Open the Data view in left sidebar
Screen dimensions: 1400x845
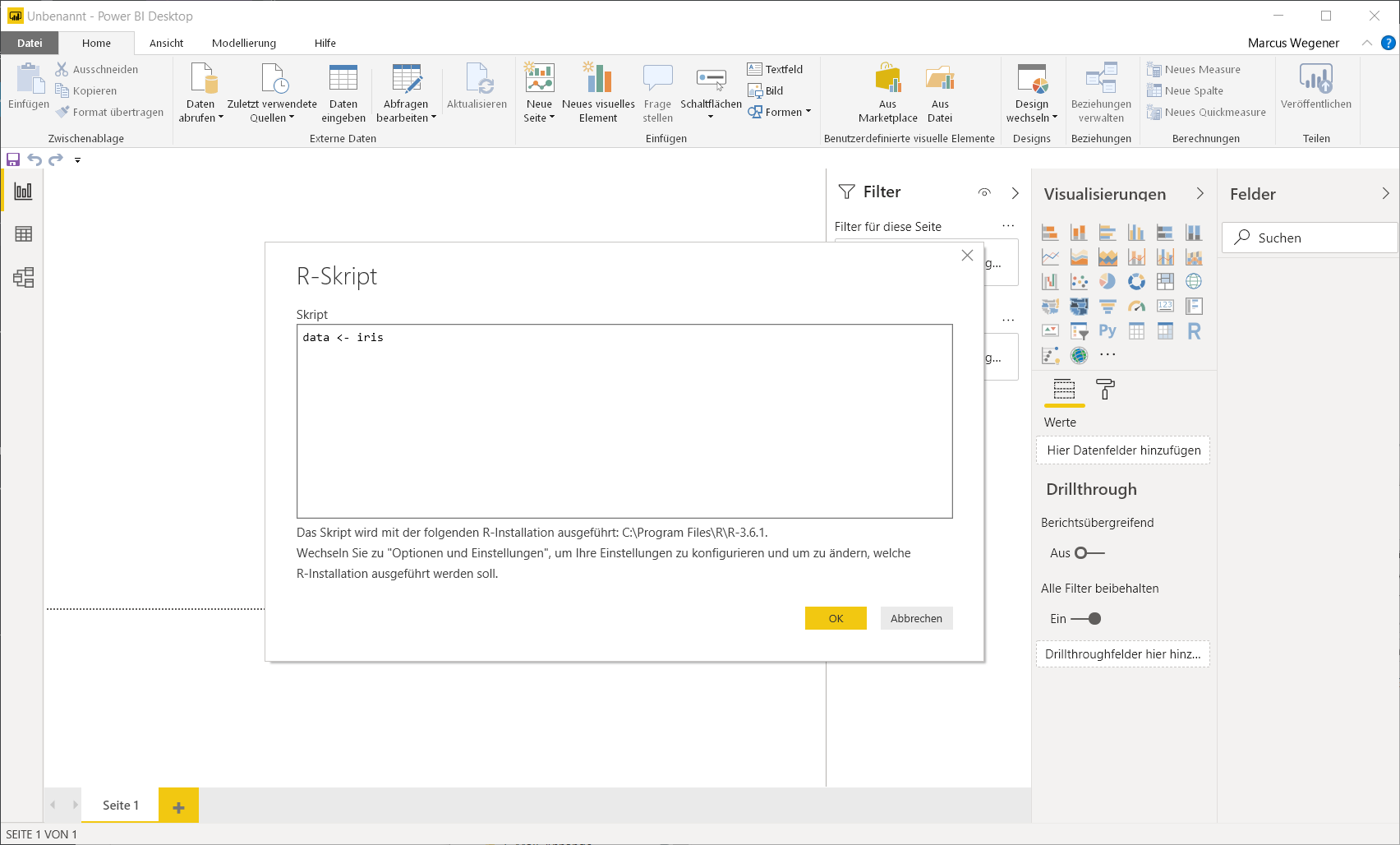click(23, 234)
